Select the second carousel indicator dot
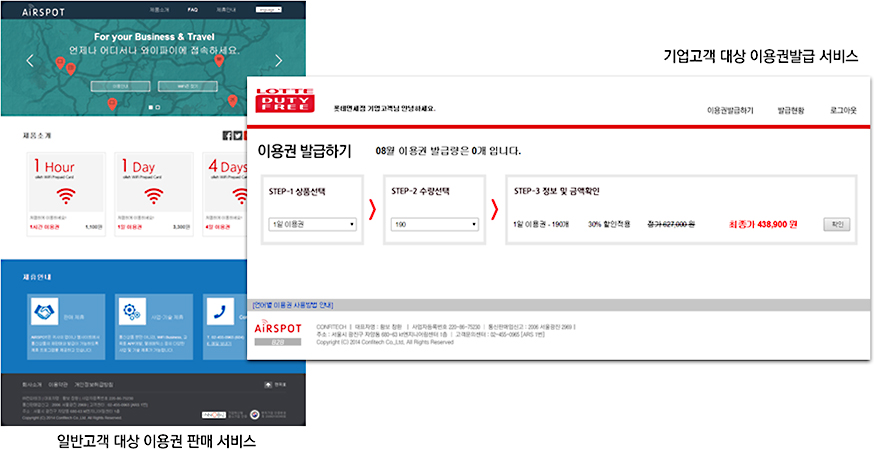This screenshot has height=449, width=875. point(158,107)
